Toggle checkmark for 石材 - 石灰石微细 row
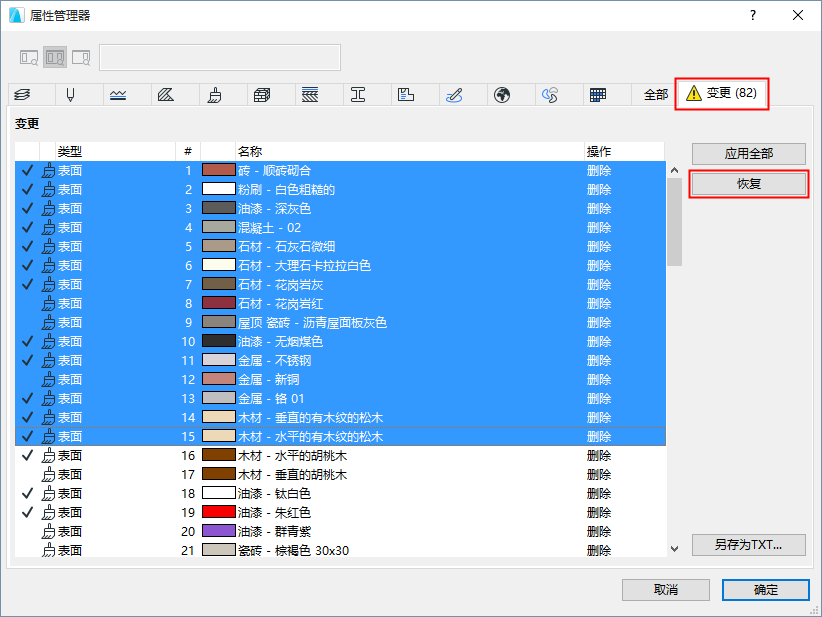This screenshot has width=822, height=617. 27,246
